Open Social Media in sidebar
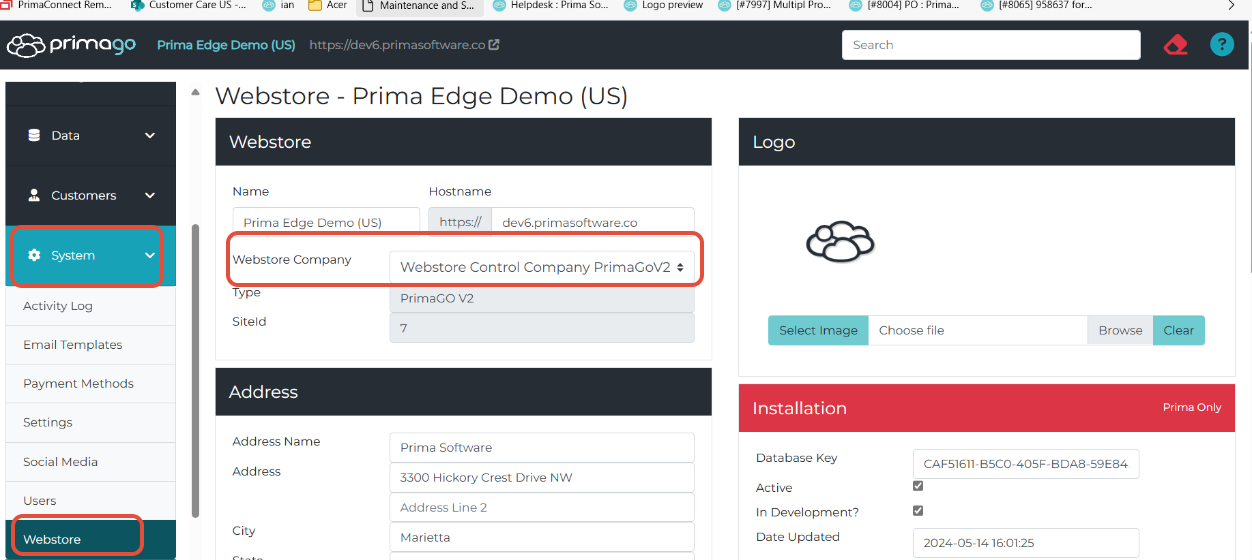1252x560 pixels. point(90,462)
